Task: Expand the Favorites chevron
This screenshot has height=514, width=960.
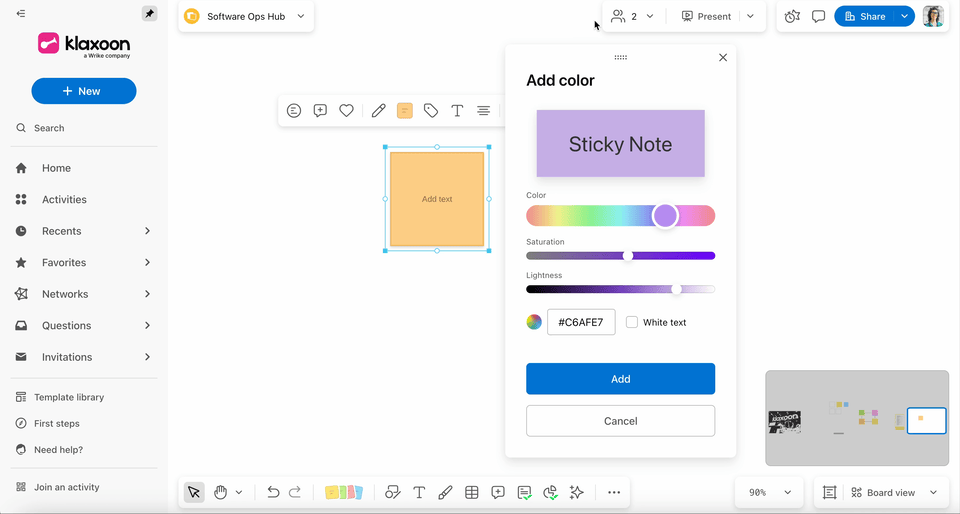Action: [147, 263]
